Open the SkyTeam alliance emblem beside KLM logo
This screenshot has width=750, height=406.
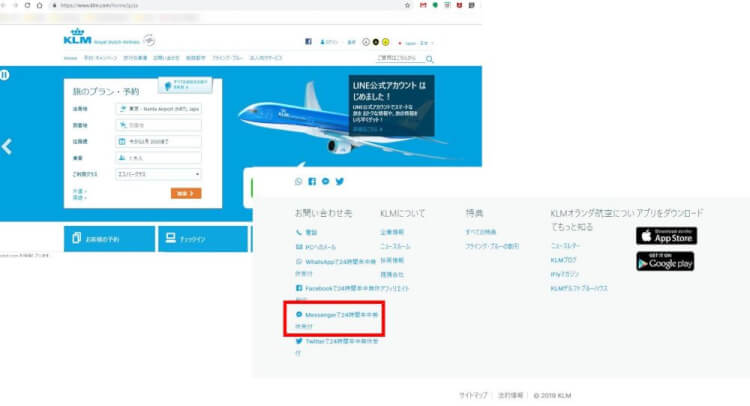(x=149, y=40)
